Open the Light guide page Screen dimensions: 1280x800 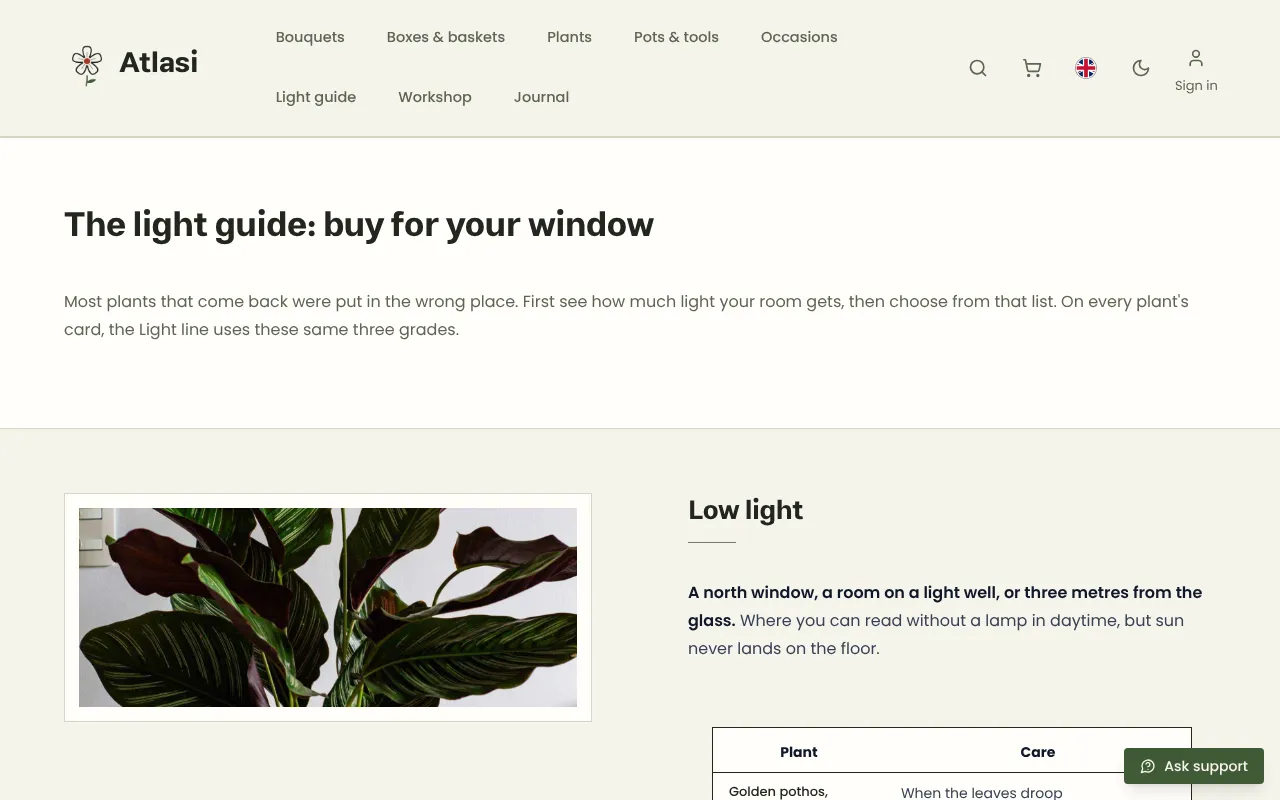click(316, 97)
